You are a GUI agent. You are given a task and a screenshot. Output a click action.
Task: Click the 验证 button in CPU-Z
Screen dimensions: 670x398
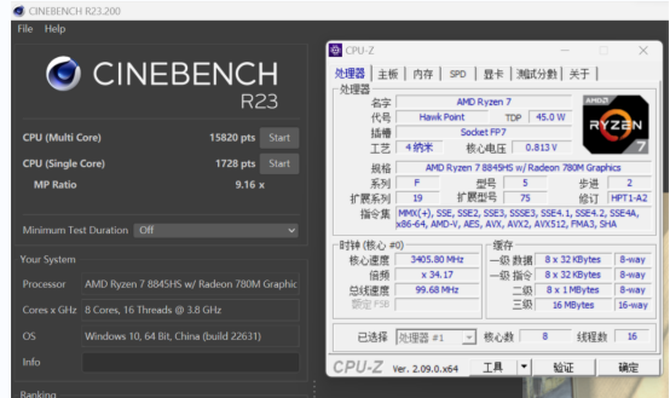(x=563, y=367)
